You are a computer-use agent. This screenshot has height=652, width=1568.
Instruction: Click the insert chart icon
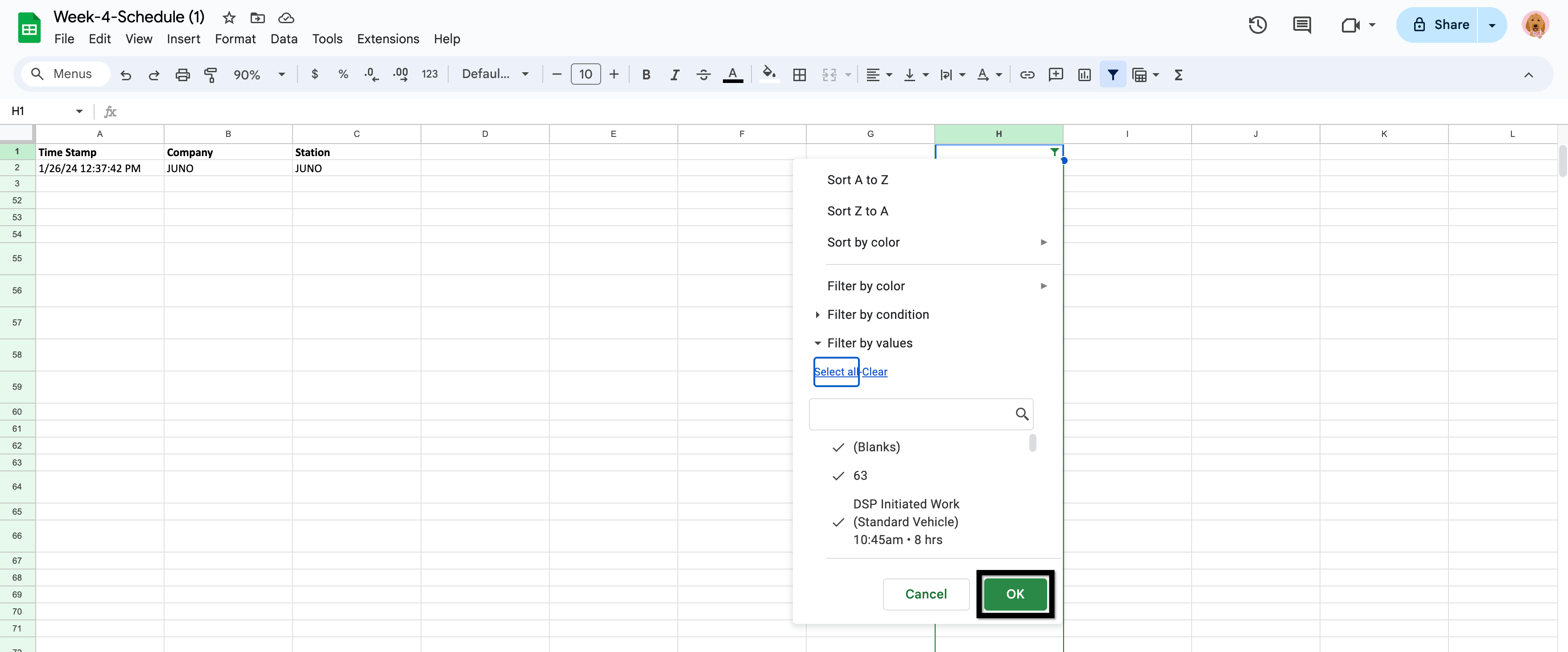click(x=1084, y=74)
